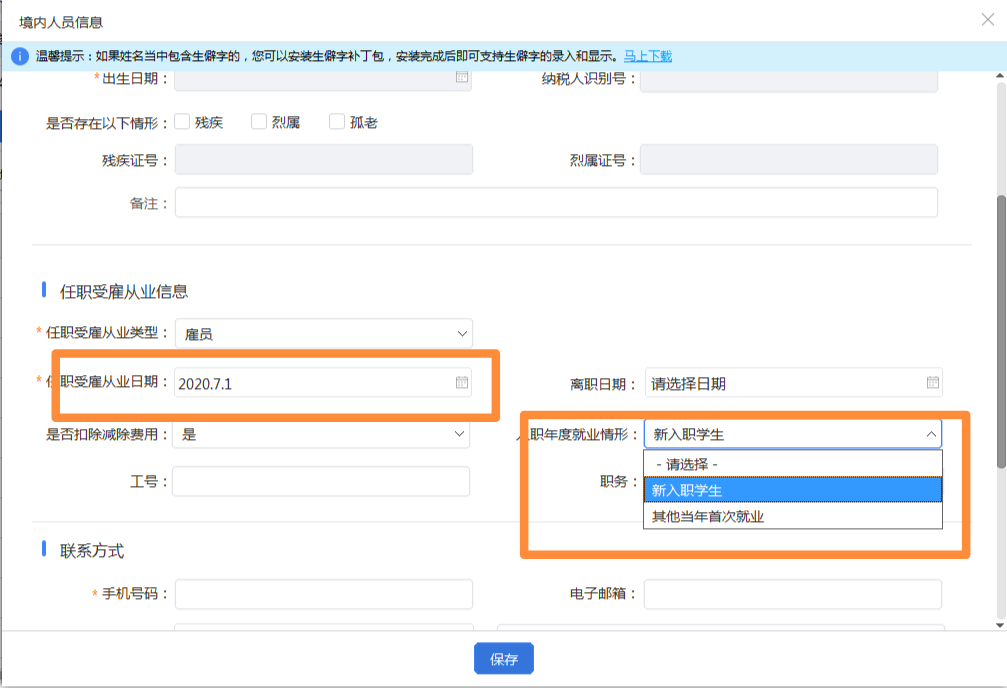Select the 新入职学生 option in list

[793, 490]
